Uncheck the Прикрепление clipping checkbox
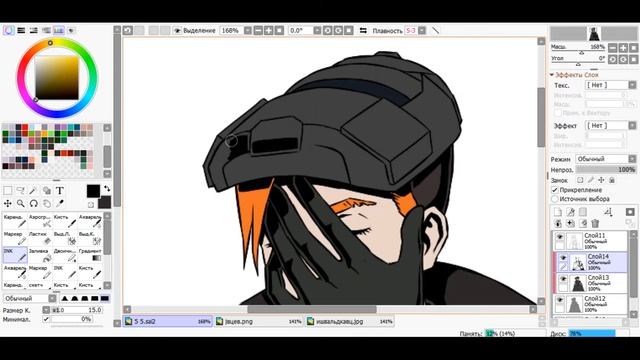Viewport: 640px width, 360px height. (555, 190)
